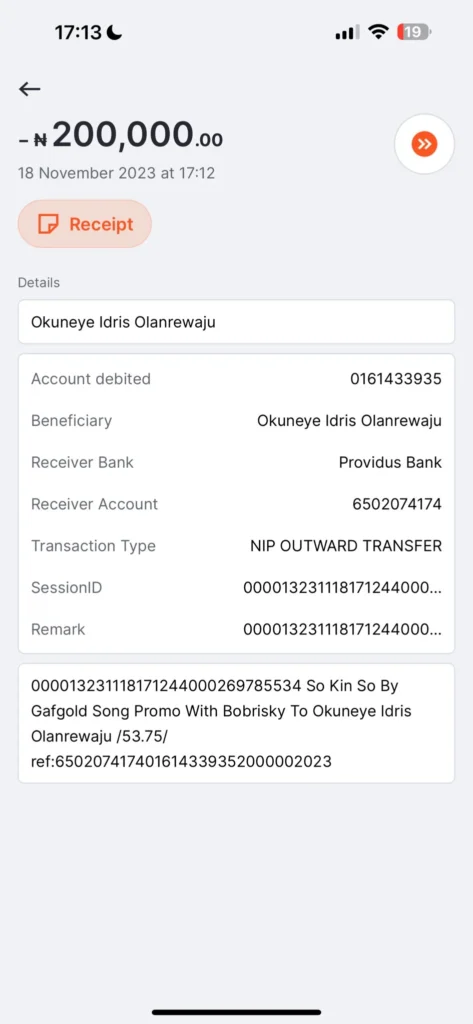Tap the receipt note icon
The height and width of the screenshot is (1024, 473).
(x=48, y=224)
